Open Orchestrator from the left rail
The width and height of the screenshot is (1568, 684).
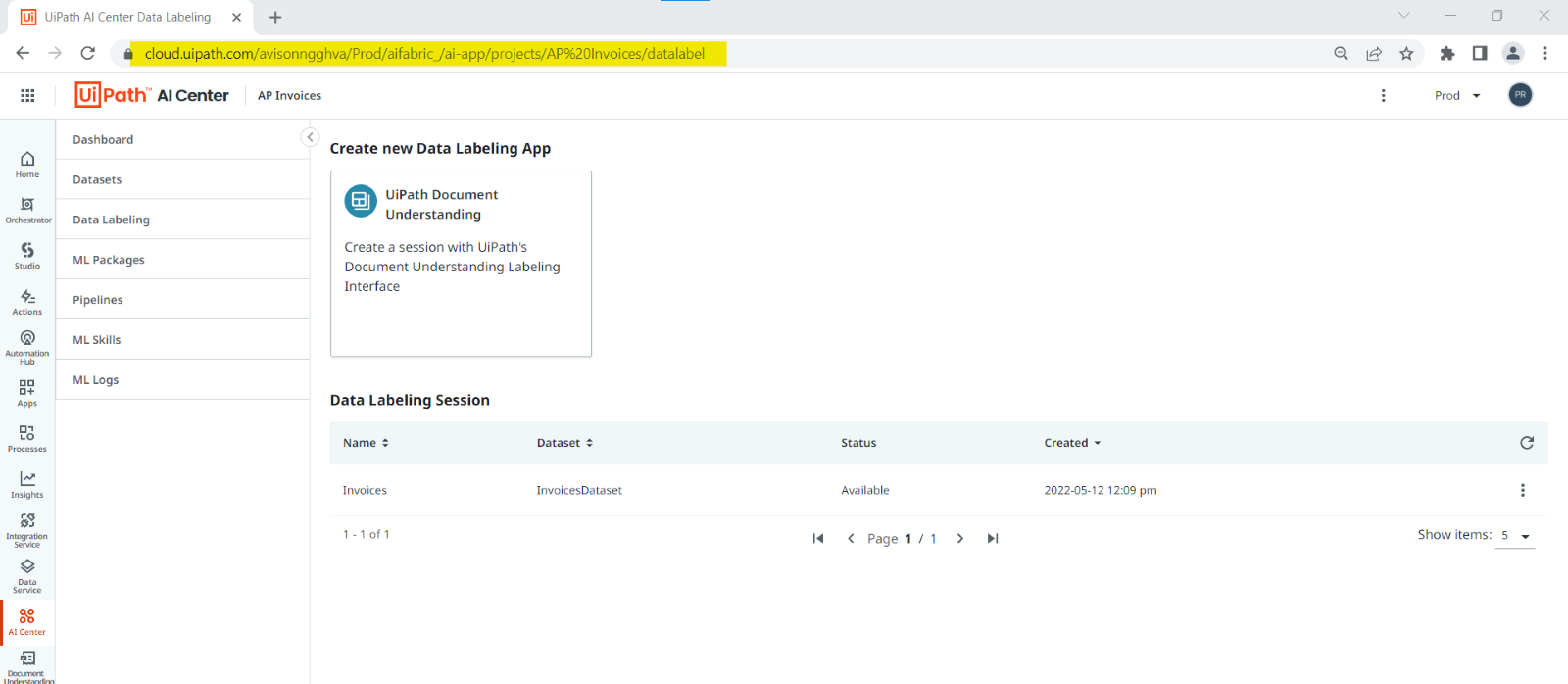pyautogui.click(x=27, y=211)
